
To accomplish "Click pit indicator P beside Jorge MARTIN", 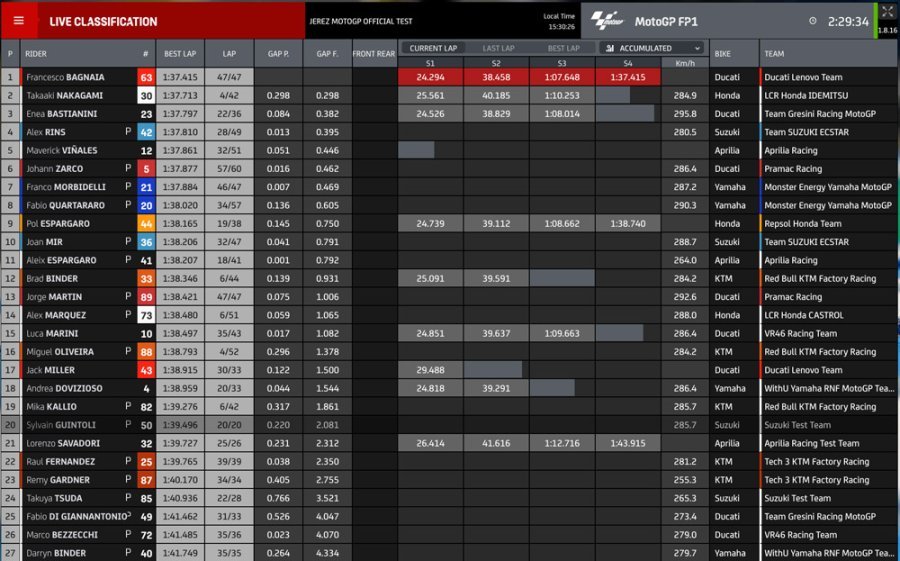I will (x=128, y=296).
